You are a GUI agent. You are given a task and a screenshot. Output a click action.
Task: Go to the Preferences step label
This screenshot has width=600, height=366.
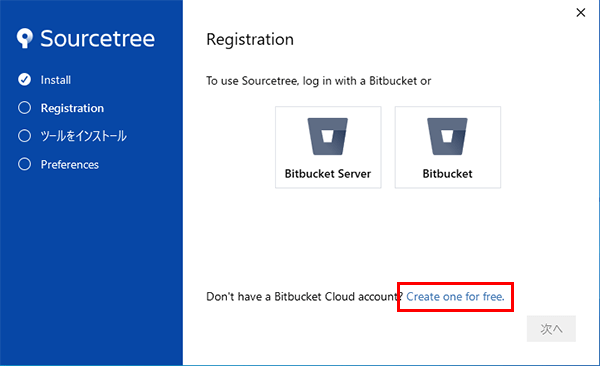point(70,165)
